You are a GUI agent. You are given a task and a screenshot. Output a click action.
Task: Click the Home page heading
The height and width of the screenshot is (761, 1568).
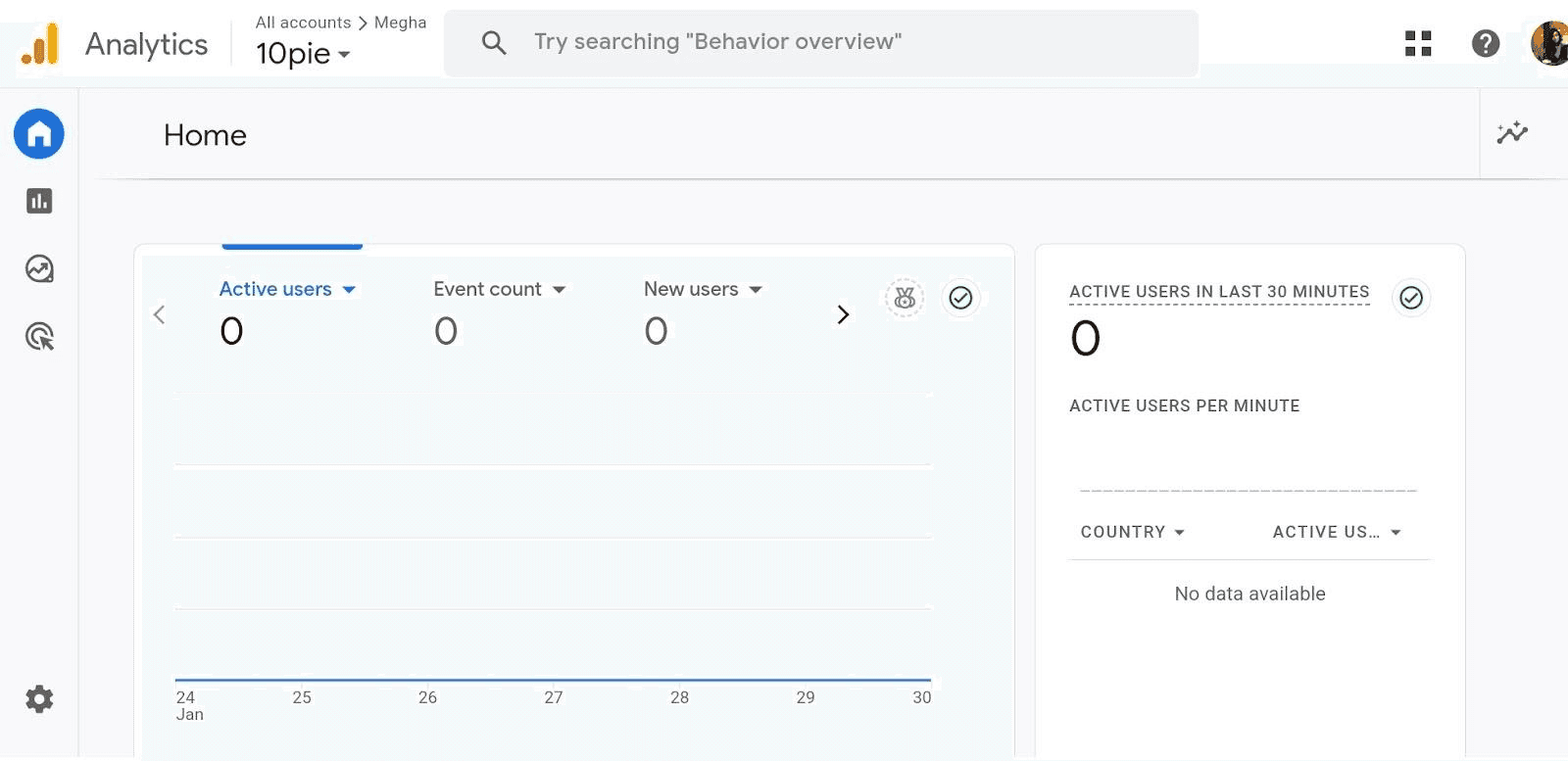click(205, 135)
